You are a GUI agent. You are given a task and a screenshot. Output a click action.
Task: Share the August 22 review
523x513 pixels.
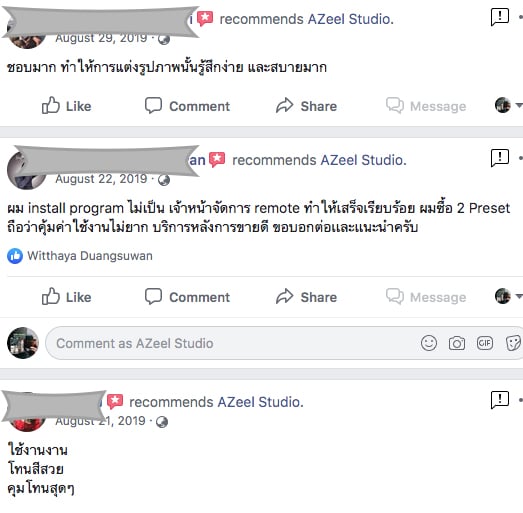point(306,297)
